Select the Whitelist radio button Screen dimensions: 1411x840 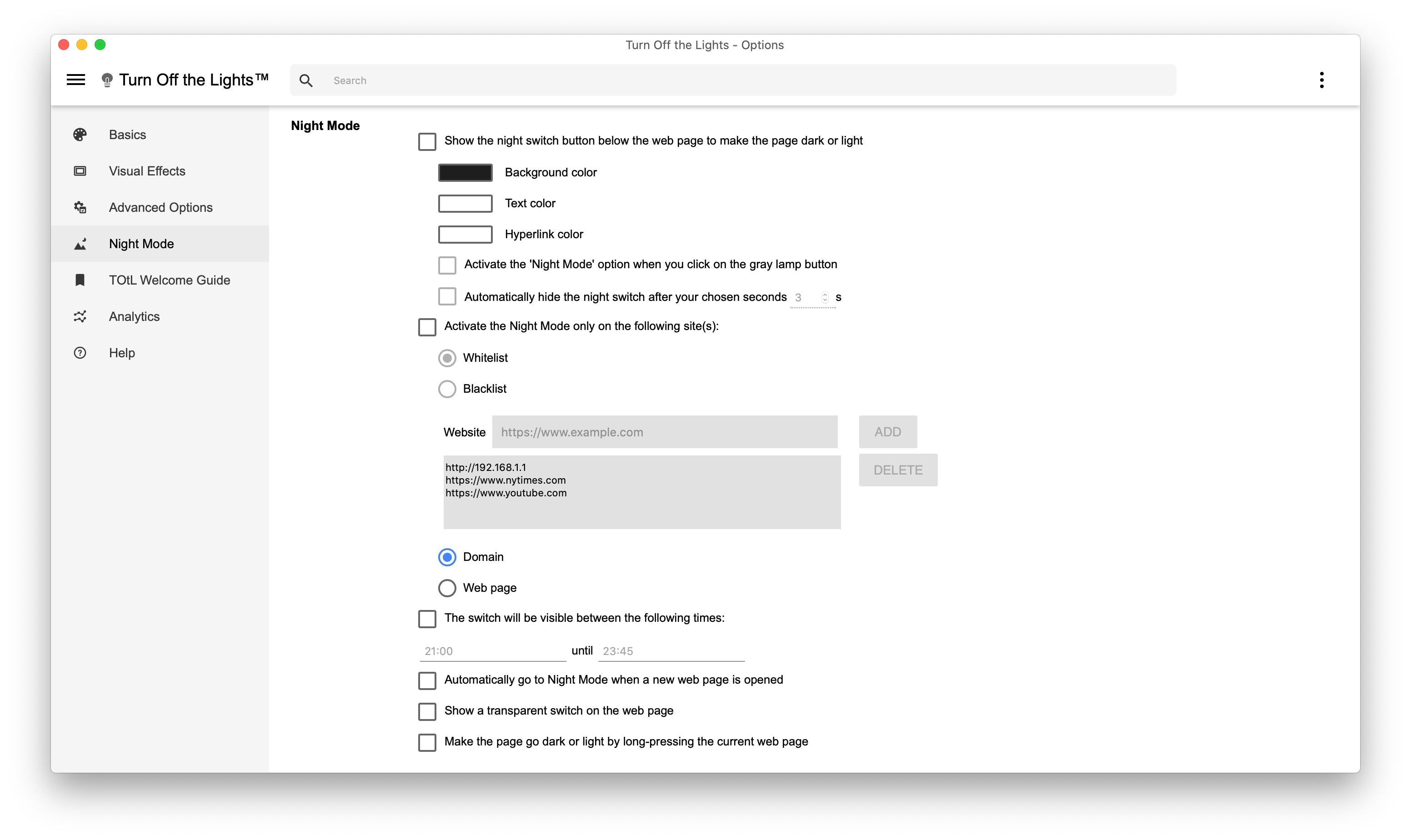[446, 358]
